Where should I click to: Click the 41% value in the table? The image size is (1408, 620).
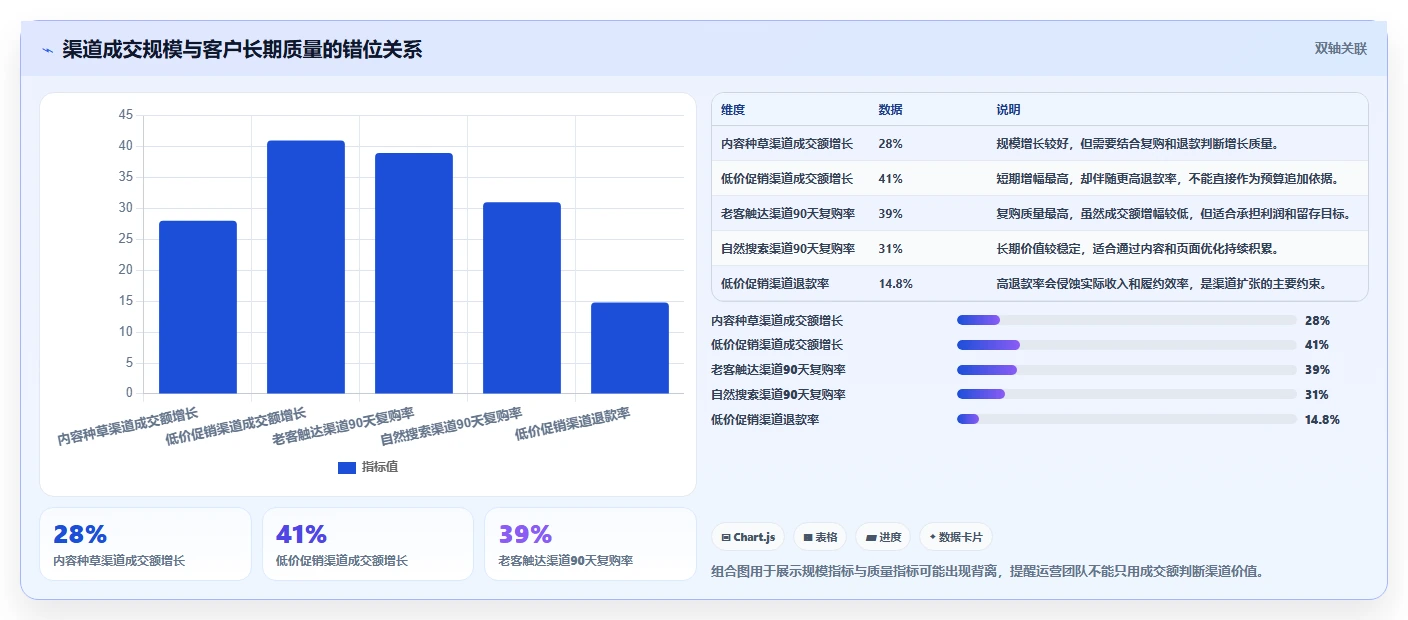point(890,179)
